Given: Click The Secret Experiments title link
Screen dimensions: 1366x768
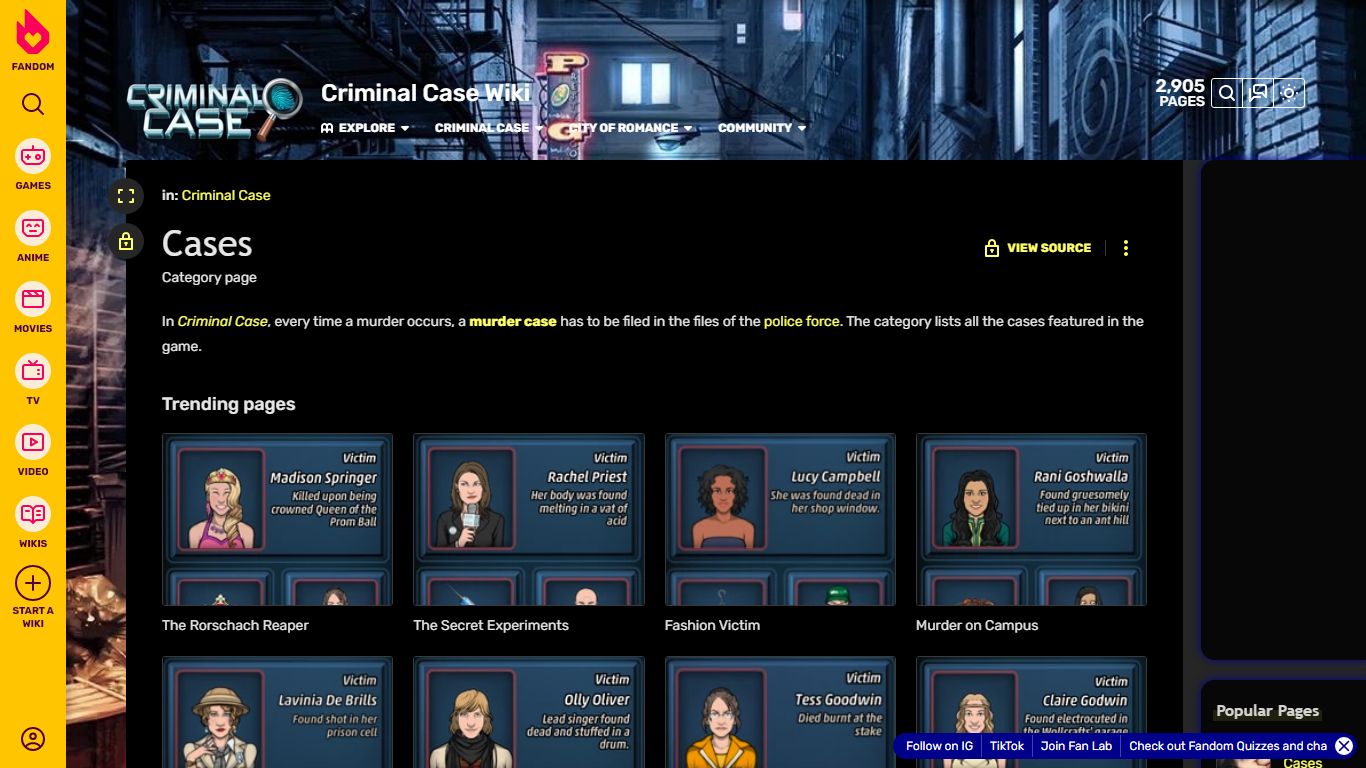Looking at the screenshot, I should tap(491, 625).
